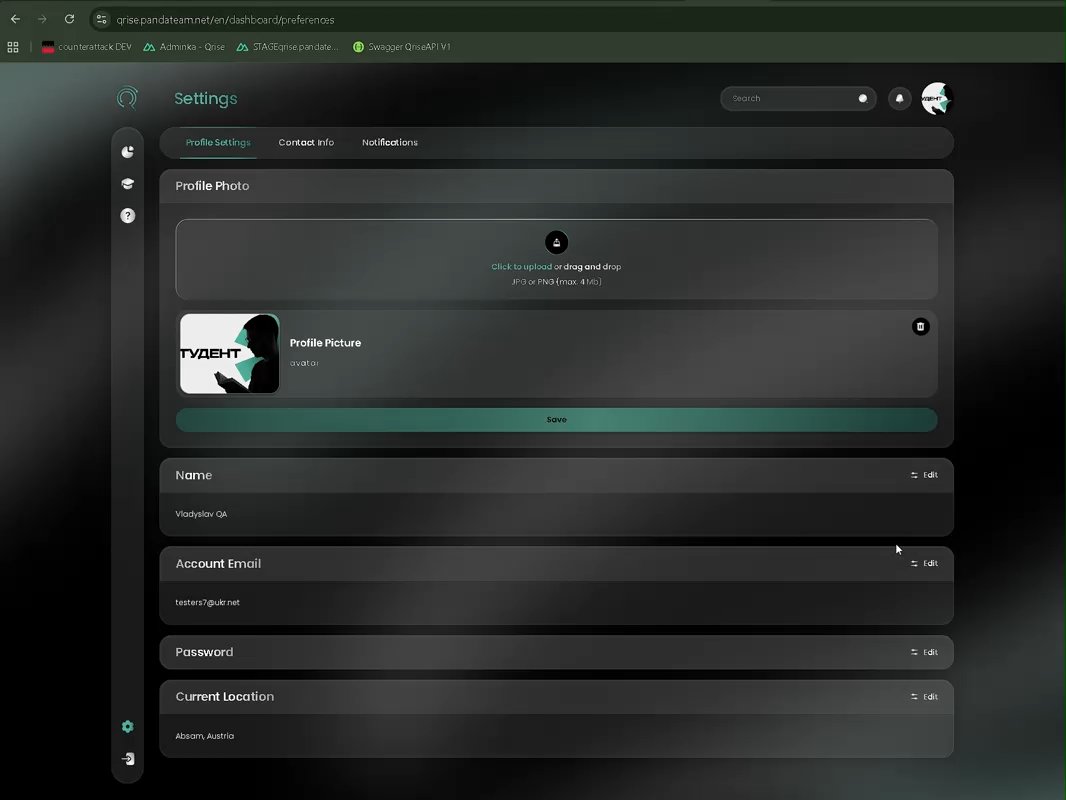Click the browser address bar URL

(x=225, y=20)
